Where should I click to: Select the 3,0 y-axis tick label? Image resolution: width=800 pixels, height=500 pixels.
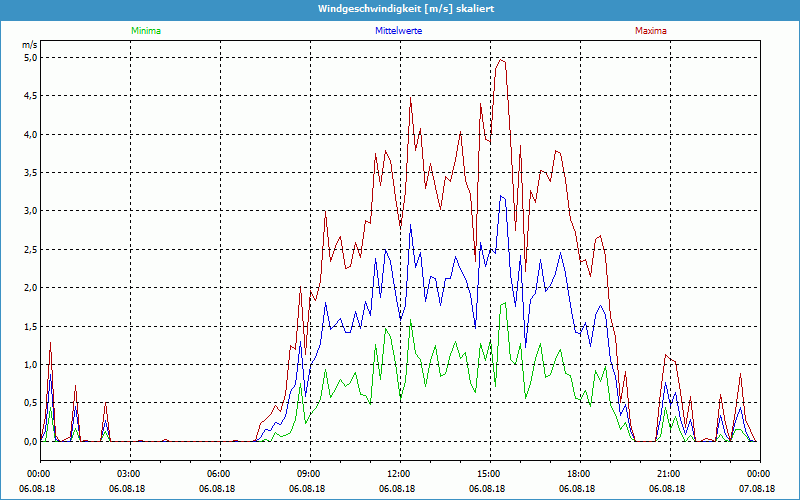click(x=30, y=211)
